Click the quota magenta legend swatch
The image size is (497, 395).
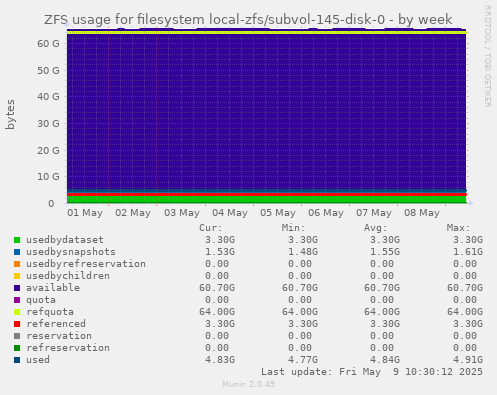17,300
